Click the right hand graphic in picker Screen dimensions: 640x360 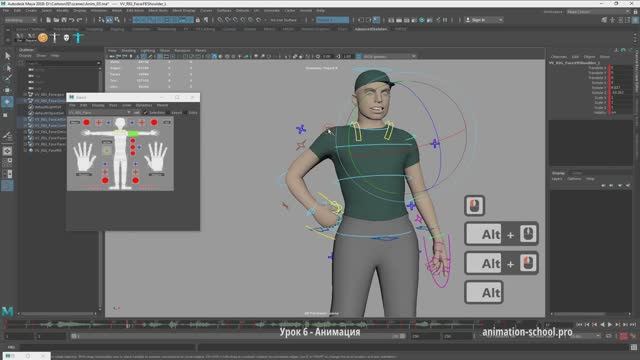(x=156, y=157)
